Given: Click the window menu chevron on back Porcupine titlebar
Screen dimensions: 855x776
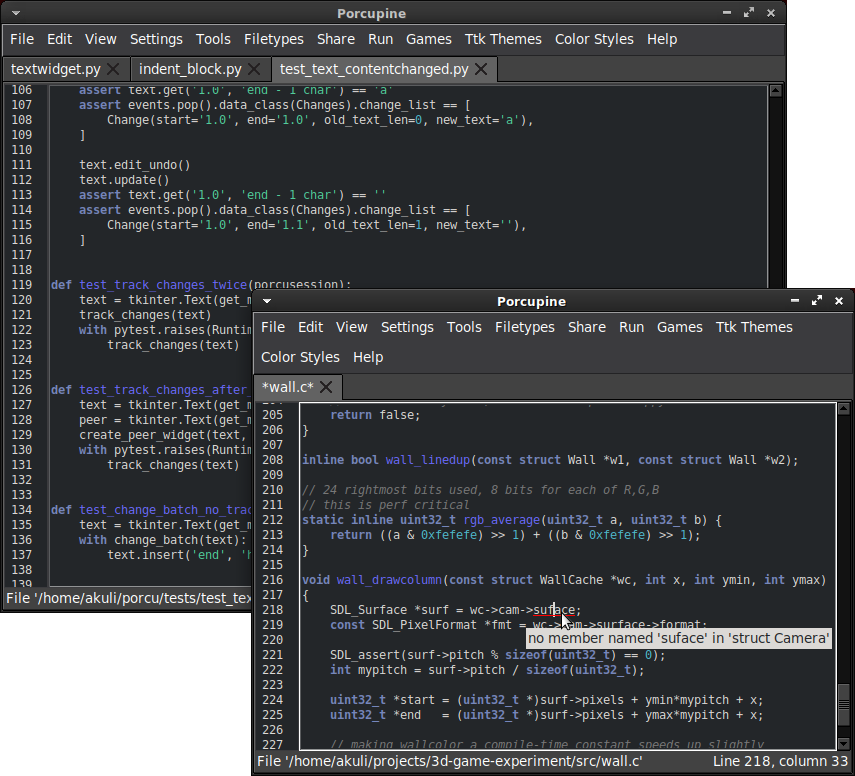Looking at the screenshot, I should [x=14, y=13].
